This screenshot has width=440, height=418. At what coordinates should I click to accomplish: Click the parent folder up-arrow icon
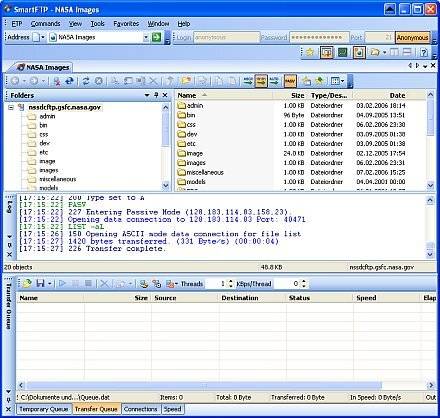(170, 81)
